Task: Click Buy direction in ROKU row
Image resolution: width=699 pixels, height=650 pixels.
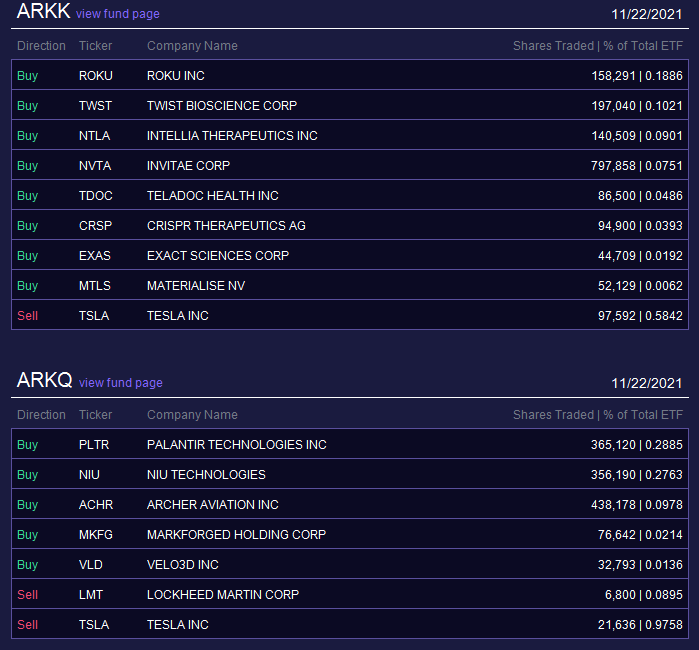Action: coord(28,75)
